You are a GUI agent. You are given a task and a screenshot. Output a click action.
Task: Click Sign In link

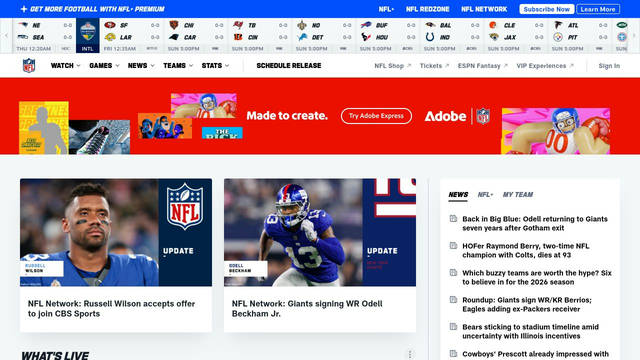tap(609, 66)
